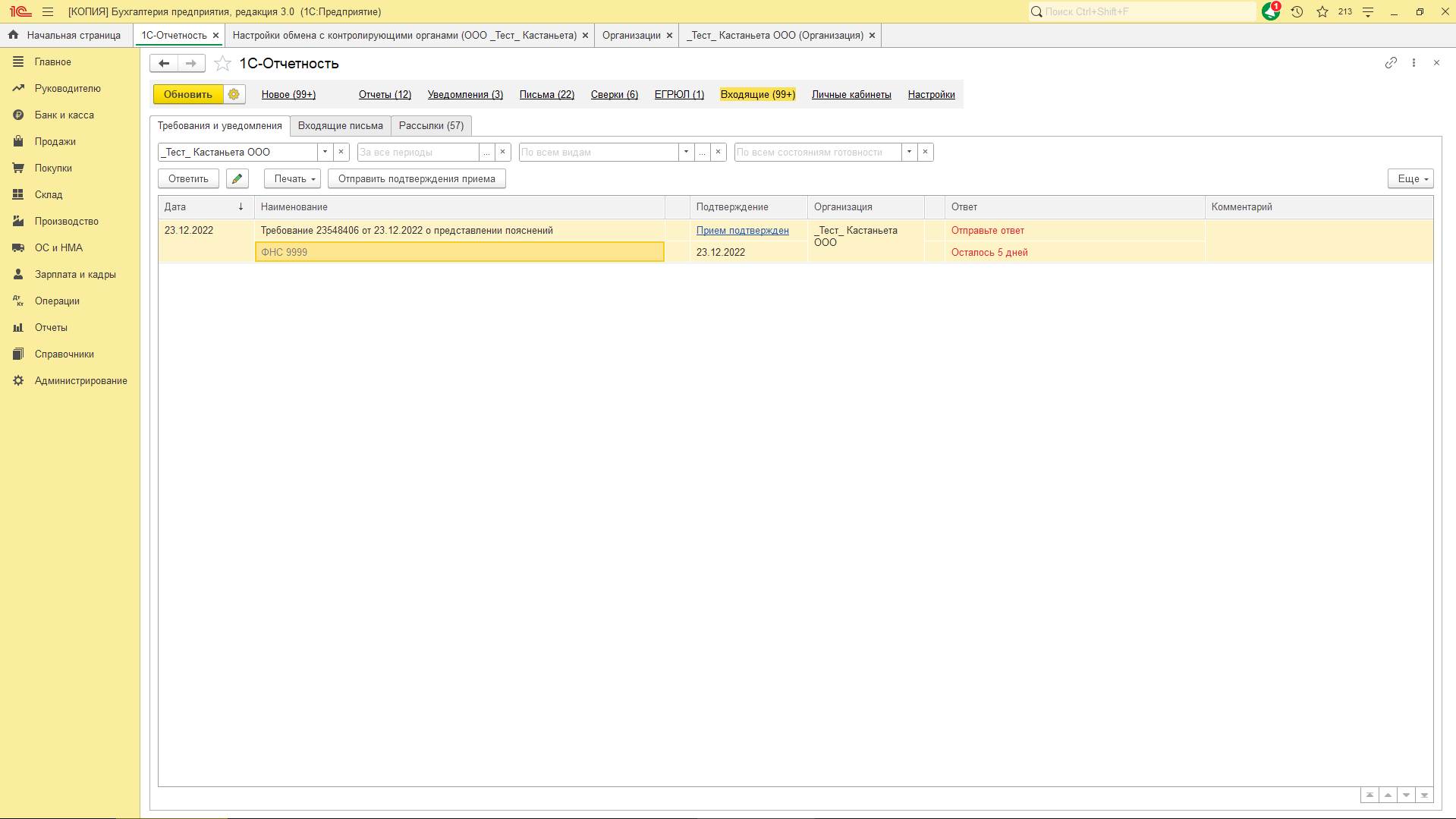Click the За все периоды field
Viewport: 1456px width, 819px height.
(418, 152)
